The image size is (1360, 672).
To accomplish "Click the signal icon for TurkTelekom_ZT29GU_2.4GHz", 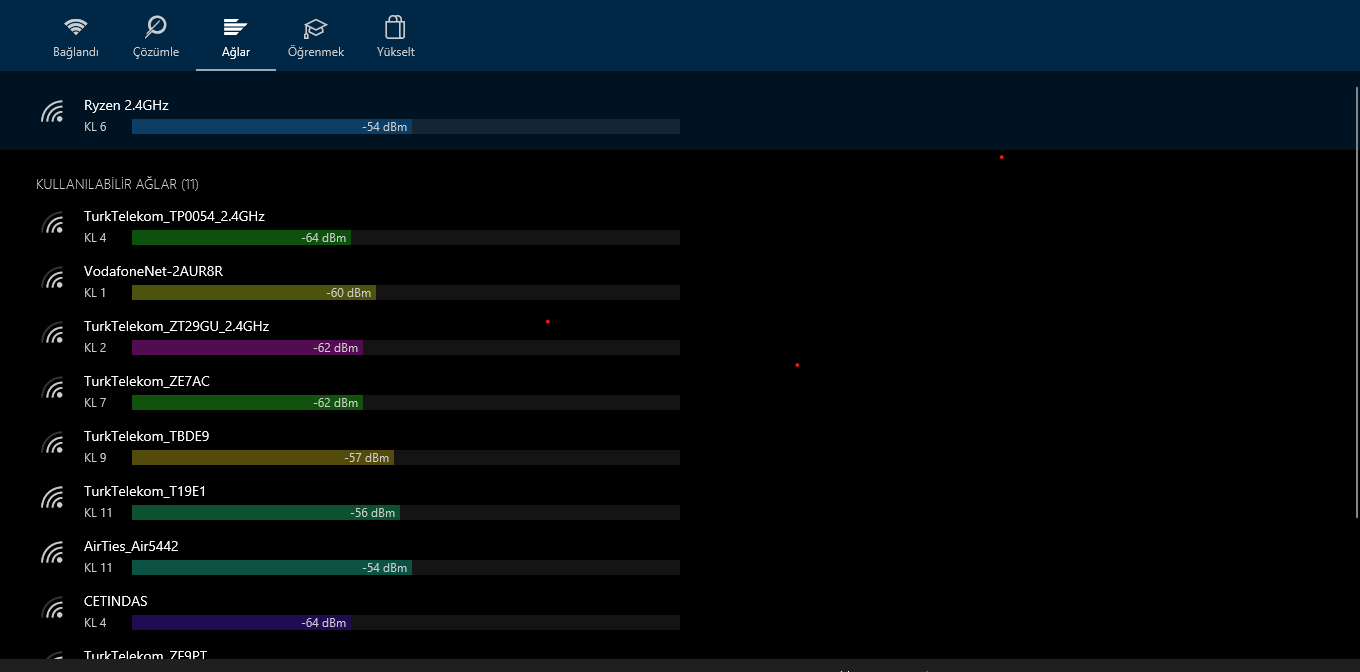I will coord(53,332).
